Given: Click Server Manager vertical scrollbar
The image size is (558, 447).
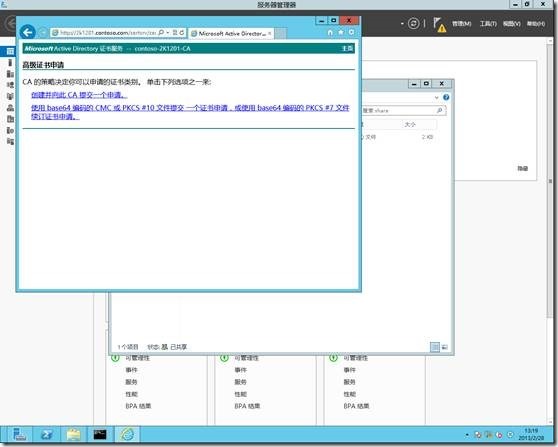Looking at the screenshot, I should click(550, 182).
